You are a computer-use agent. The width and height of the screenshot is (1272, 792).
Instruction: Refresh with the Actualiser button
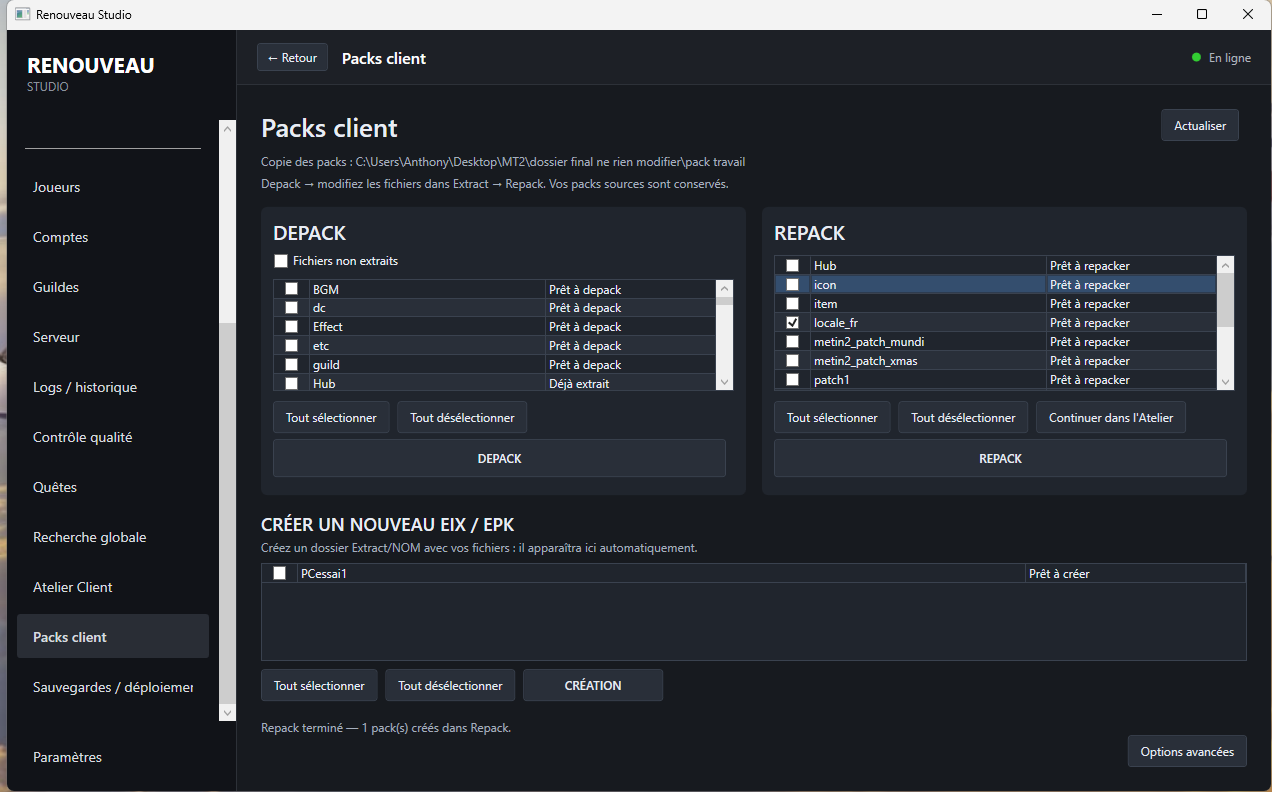pyautogui.click(x=1200, y=126)
